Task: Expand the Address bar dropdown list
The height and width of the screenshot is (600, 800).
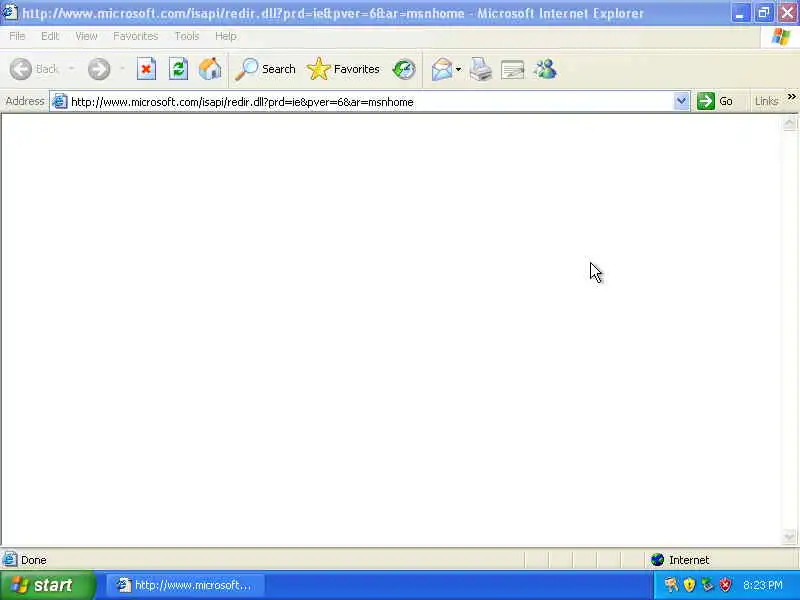Action: pos(681,101)
